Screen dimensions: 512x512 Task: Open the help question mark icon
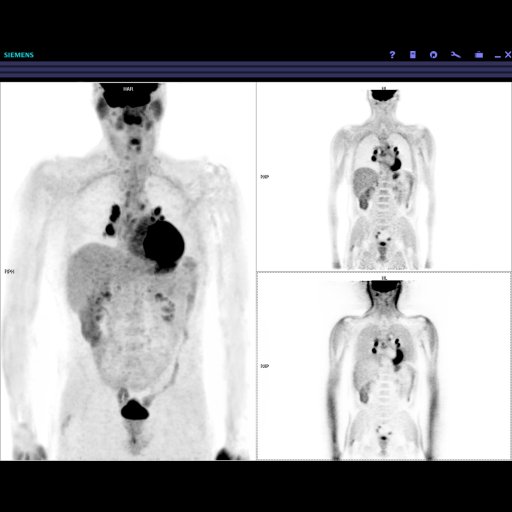click(x=392, y=55)
